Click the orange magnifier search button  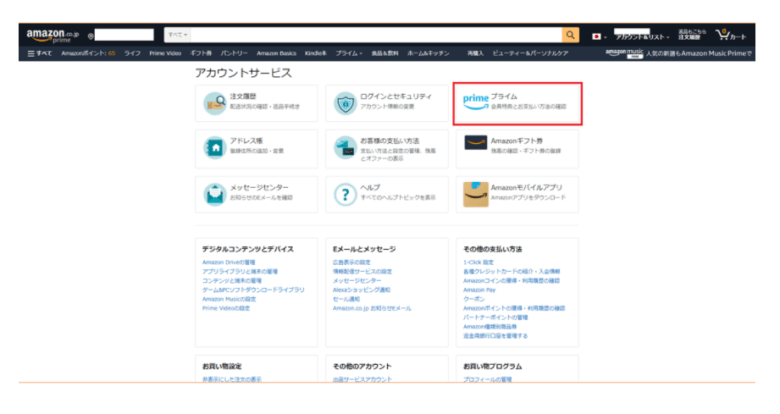click(x=570, y=35)
